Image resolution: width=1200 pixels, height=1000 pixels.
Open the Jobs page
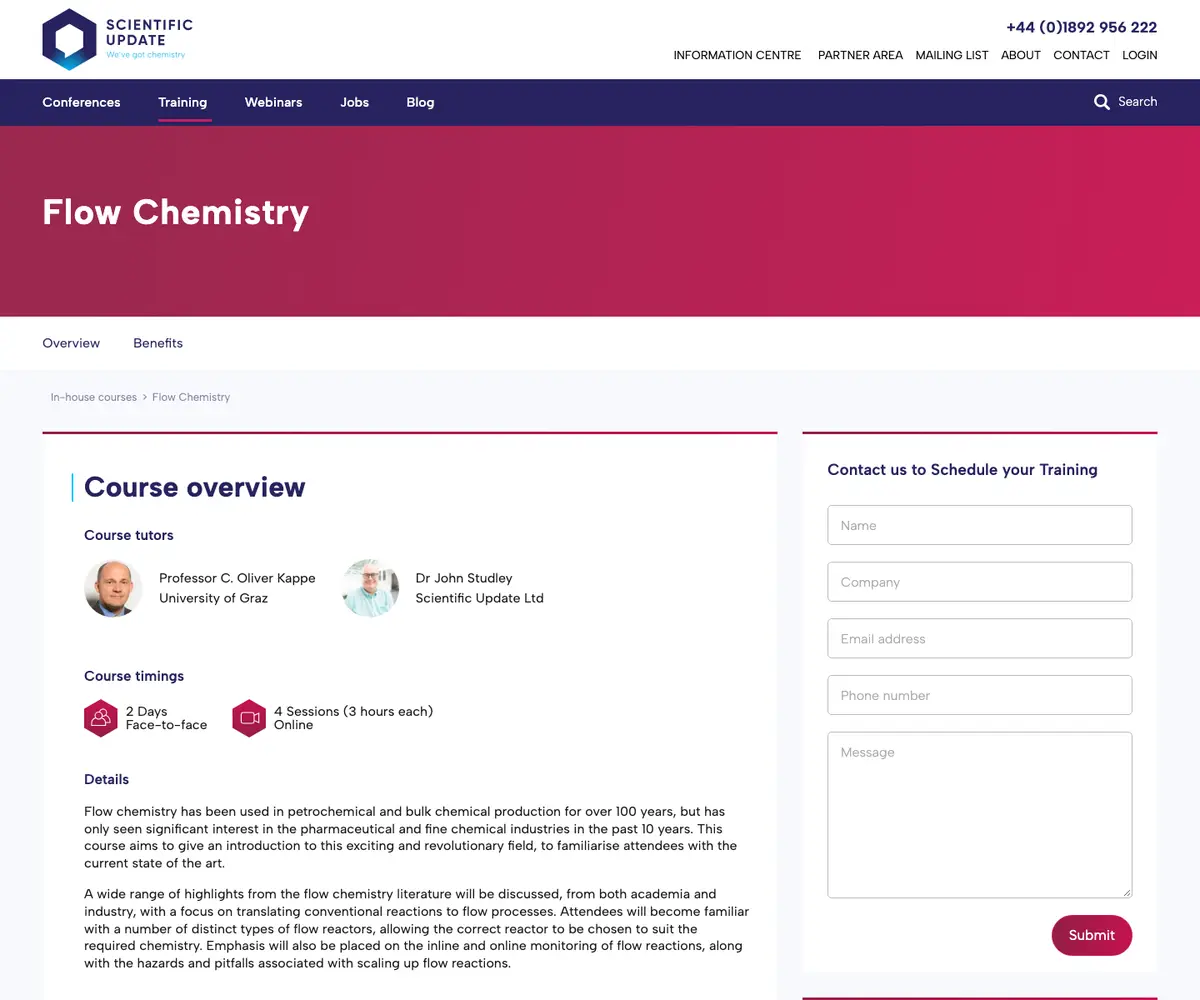click(354, 102)
